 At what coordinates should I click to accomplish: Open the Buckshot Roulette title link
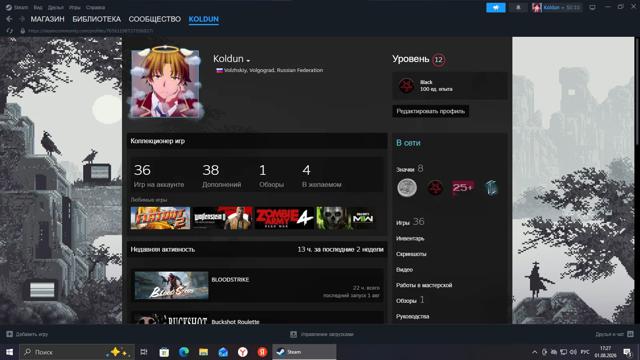pyautogui.click(x=236, y=322)
